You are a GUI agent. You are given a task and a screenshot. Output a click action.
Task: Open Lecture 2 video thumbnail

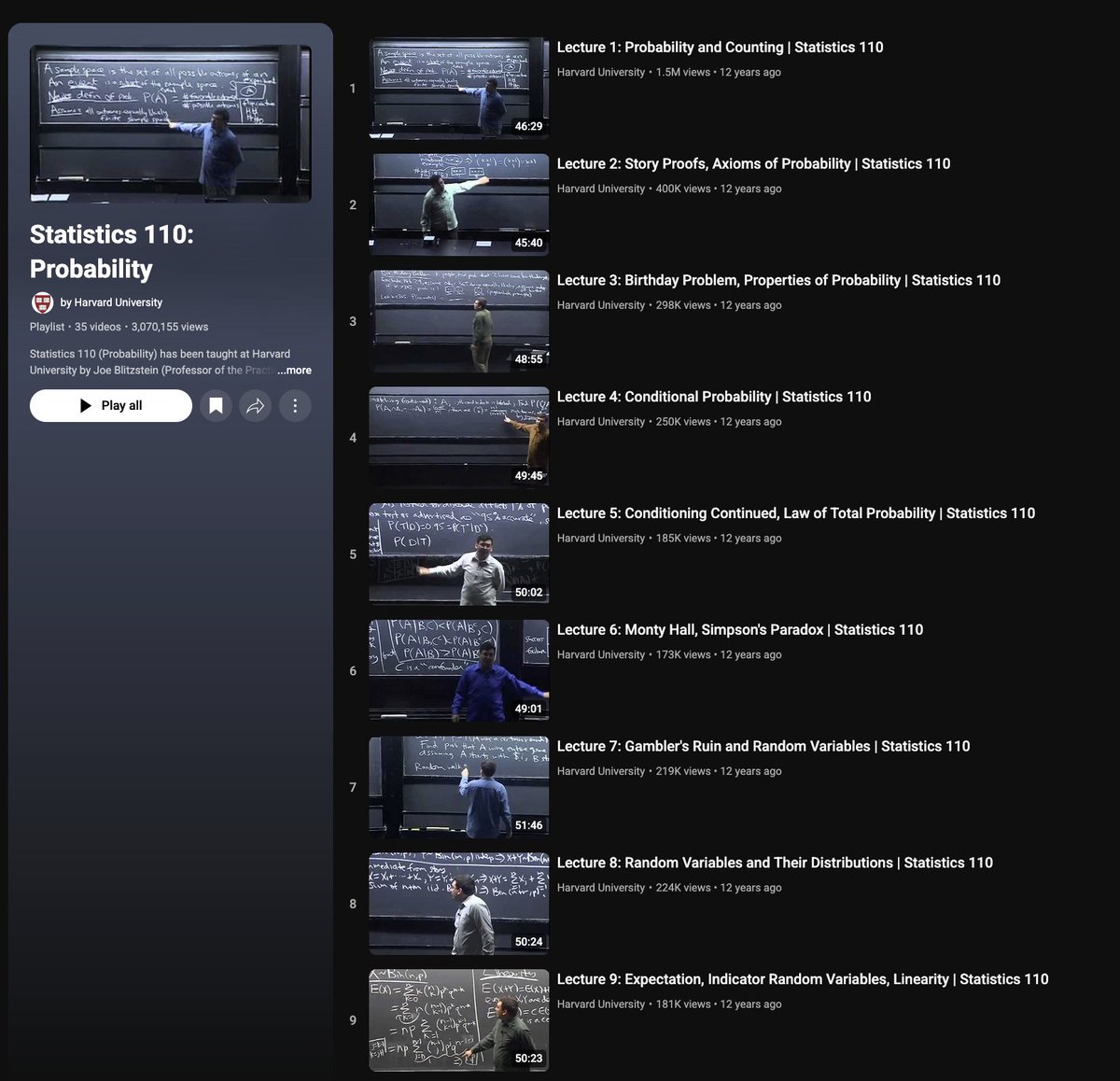459,204
